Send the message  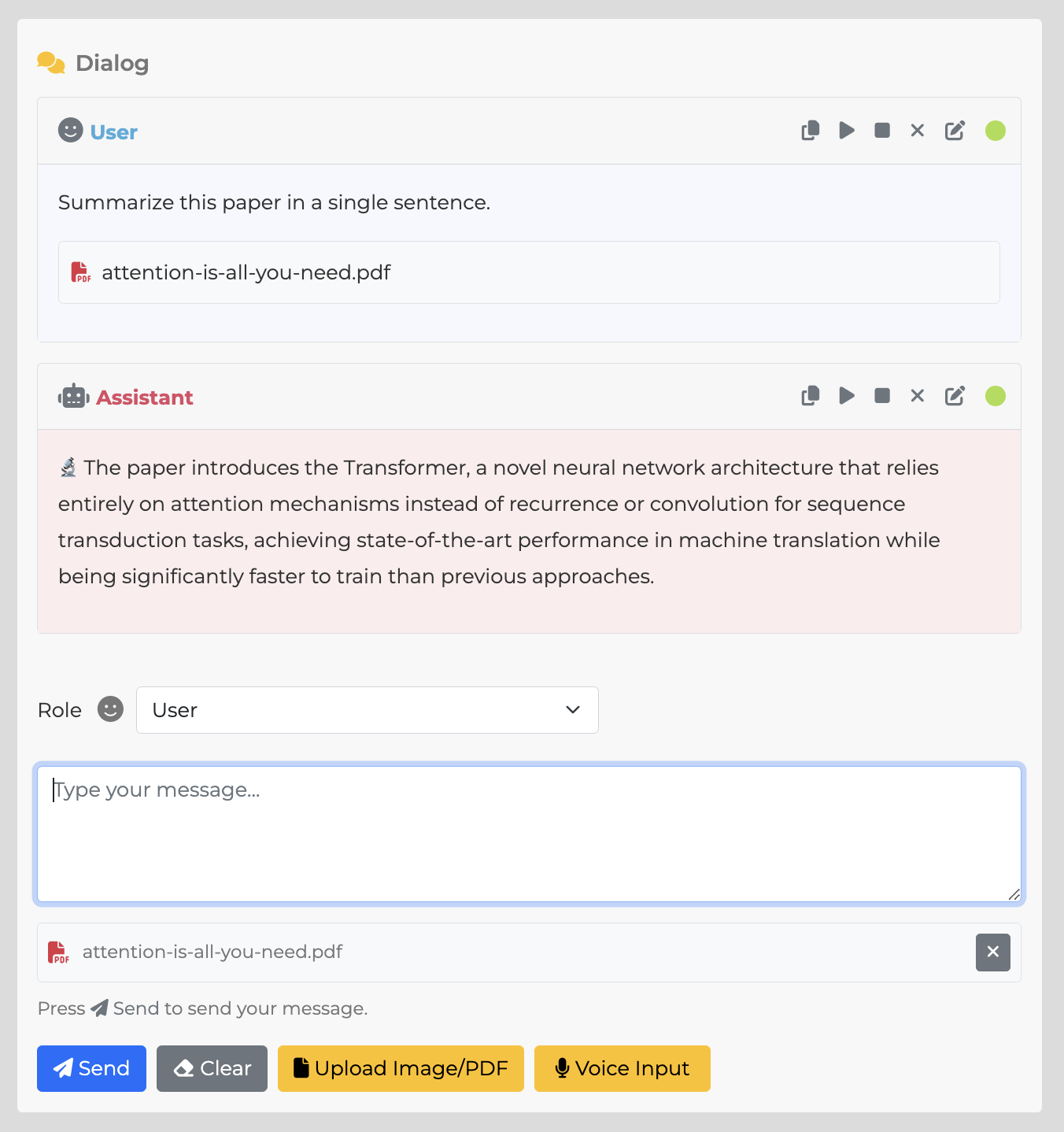(91, 1068)
